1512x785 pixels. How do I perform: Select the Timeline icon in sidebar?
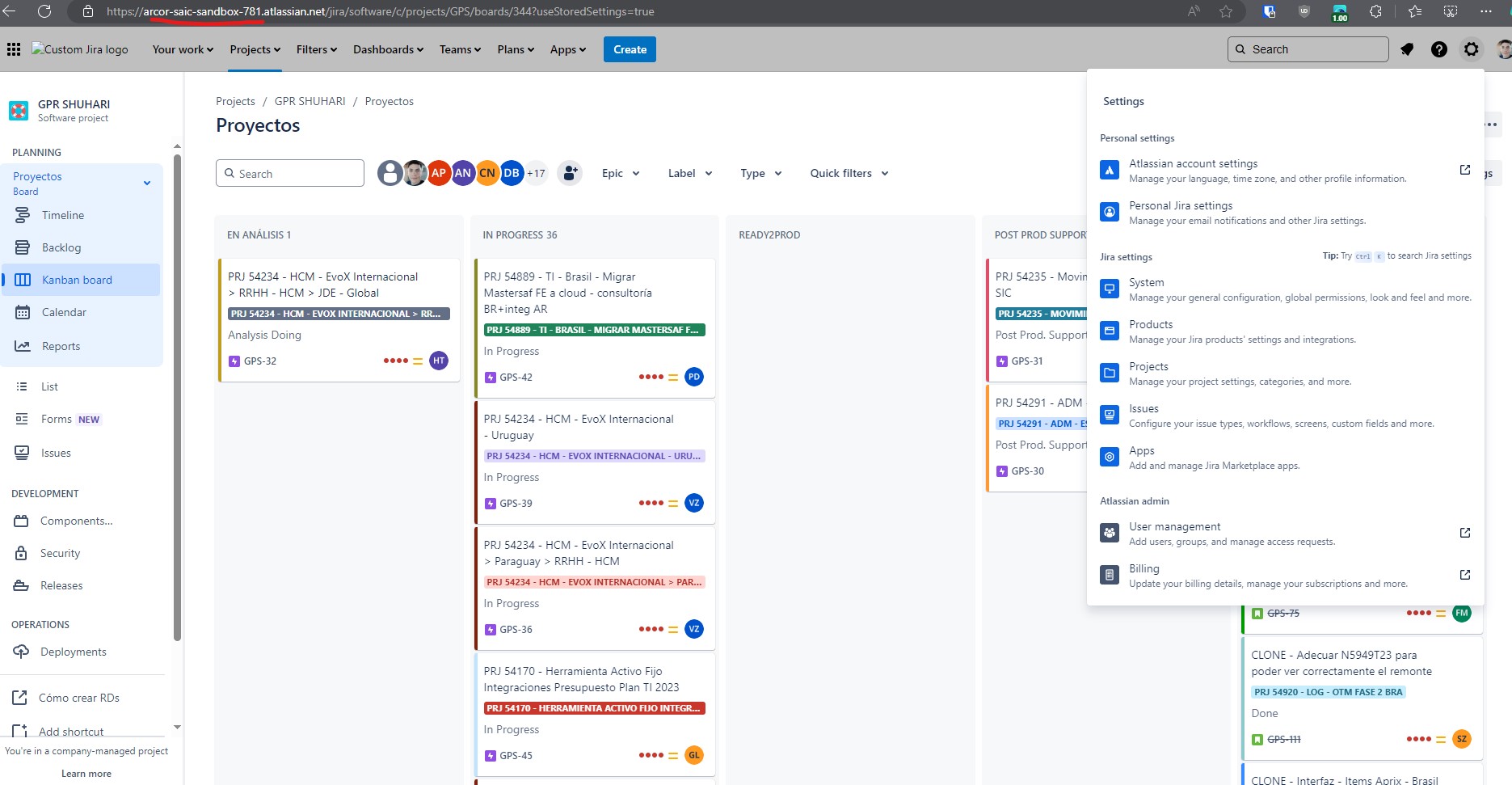click(x=23, y=215)
